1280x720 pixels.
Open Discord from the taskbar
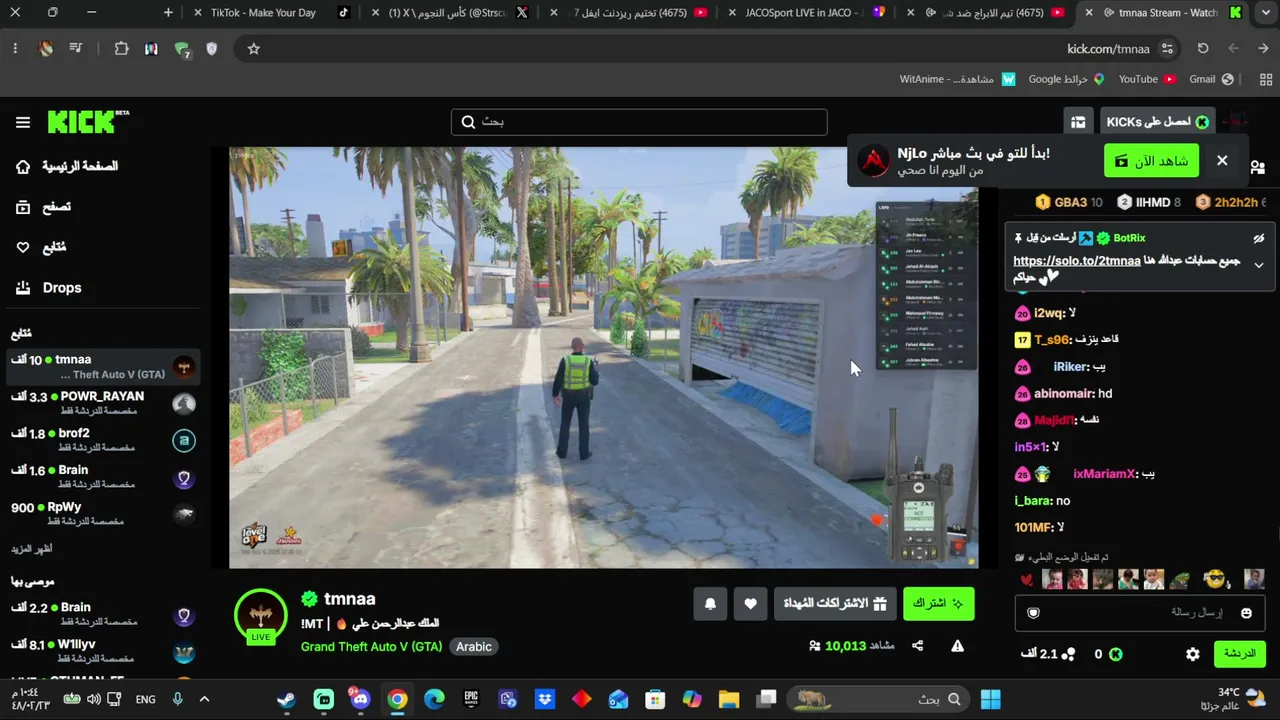click(x=361, y=699)
